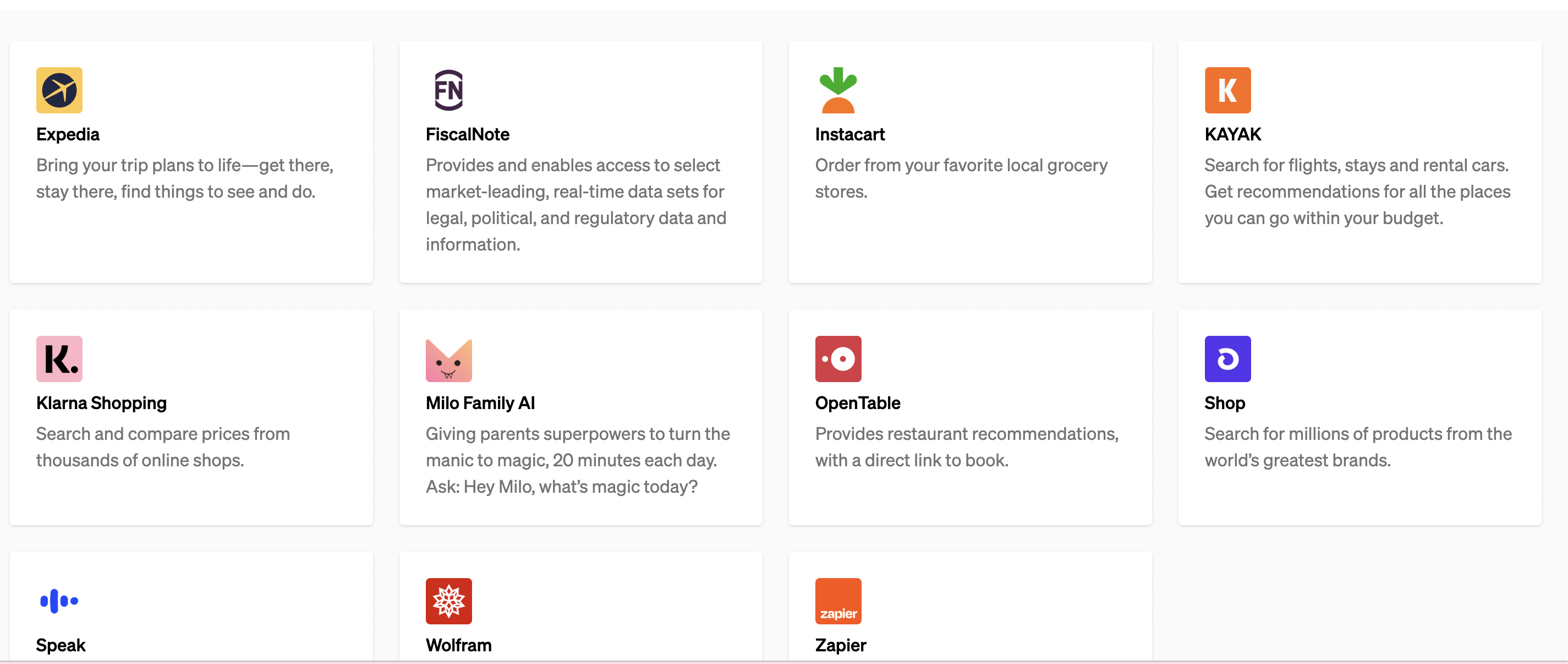
Task: Select the KAYAK card description
Action: [x=1357, y=191]
